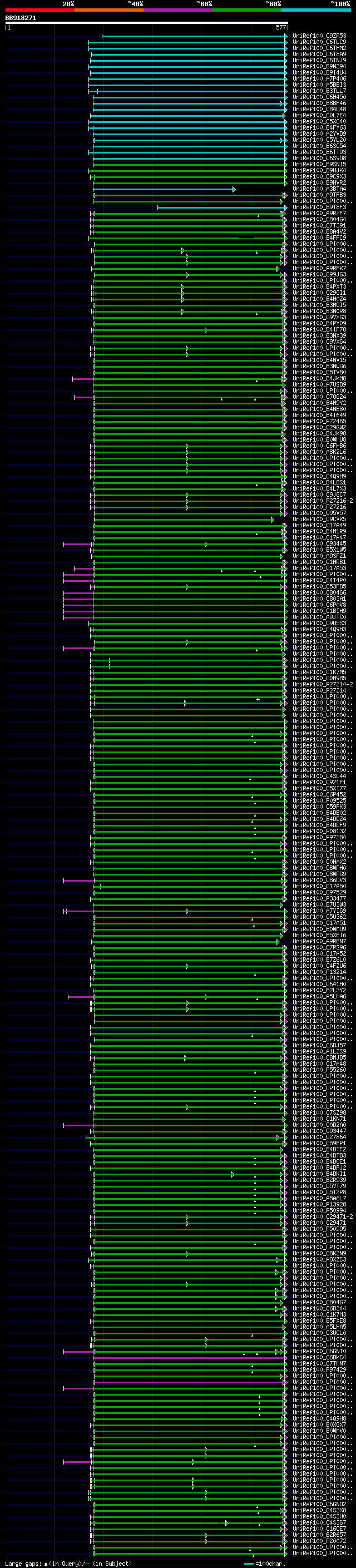This screenshot has width=356, height=1568.
Task: Click the cyan alignment bar for UniRef100_A3BTA4
Action: tap(164, 189)
